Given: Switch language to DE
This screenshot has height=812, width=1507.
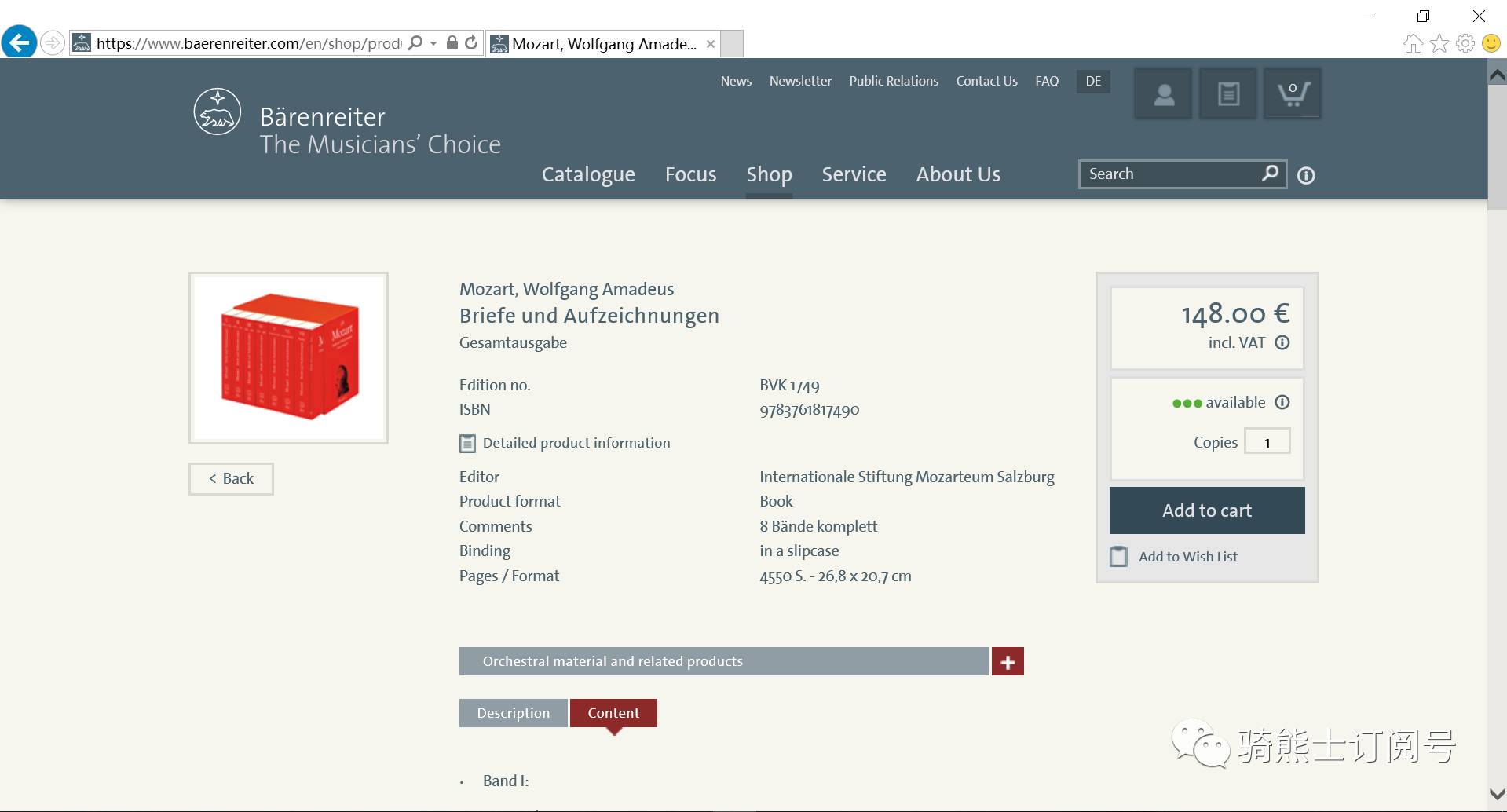Looking at the screenshot, I should point(1093,81).
